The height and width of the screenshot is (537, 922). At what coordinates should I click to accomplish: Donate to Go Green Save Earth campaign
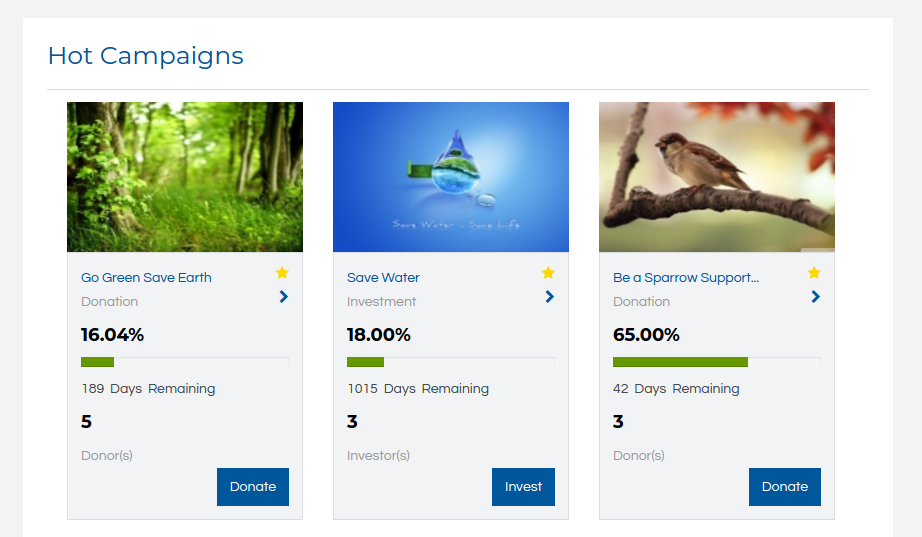coord(253,486)
